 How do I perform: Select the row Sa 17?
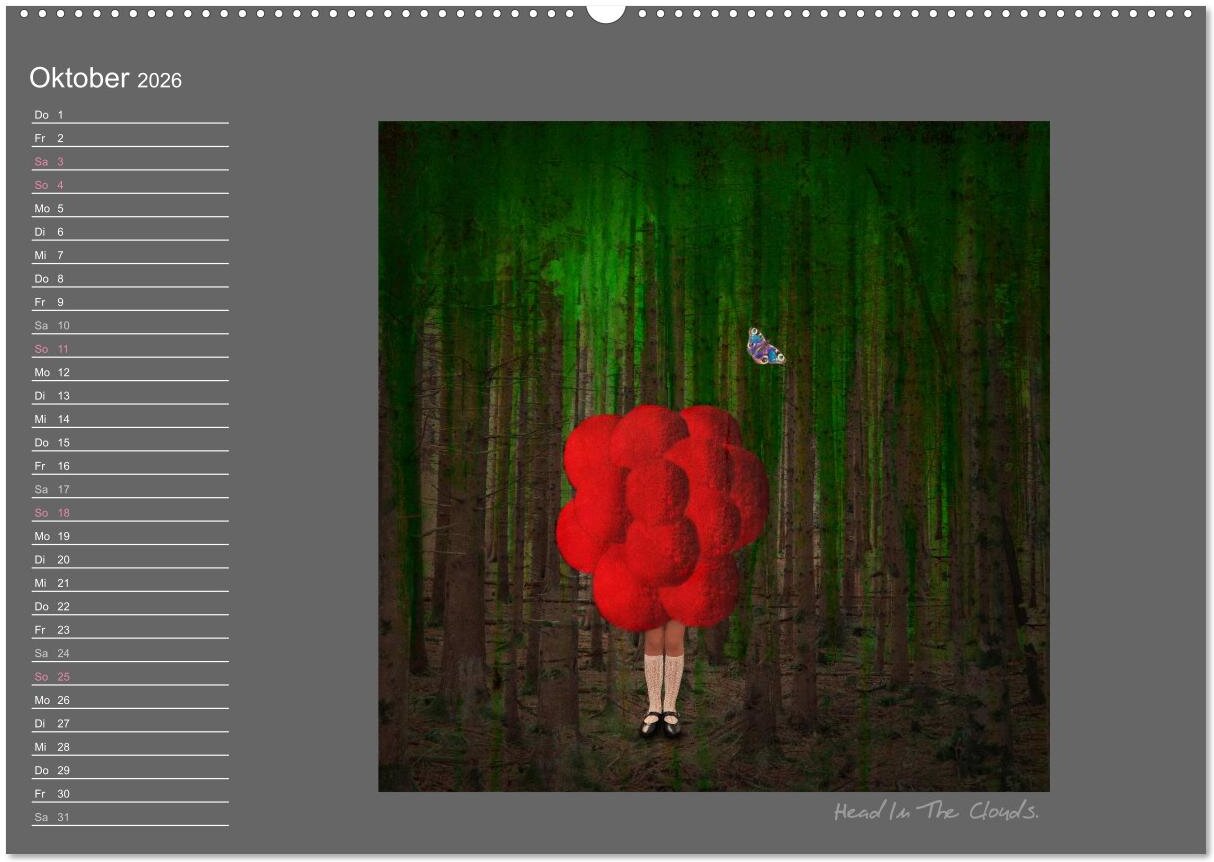pyautogui.click(x=130, y=489)
